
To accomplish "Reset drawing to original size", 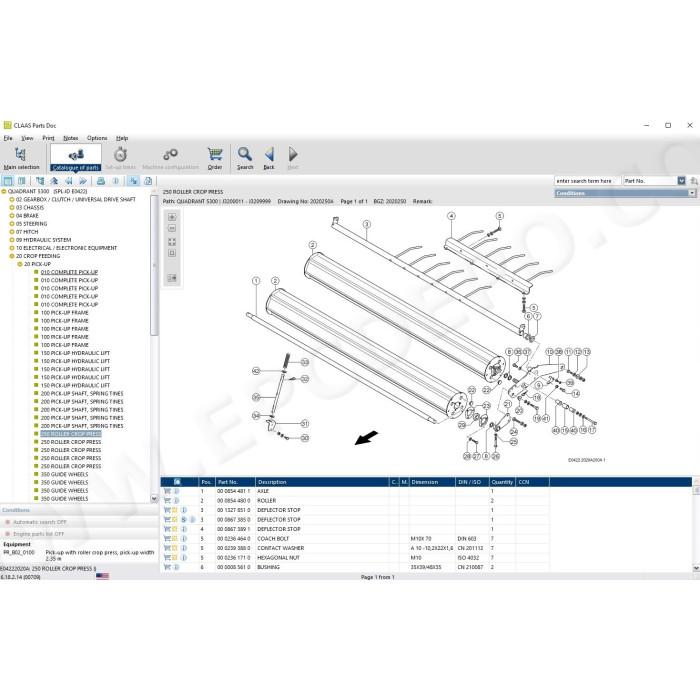I will click(172, 253).
